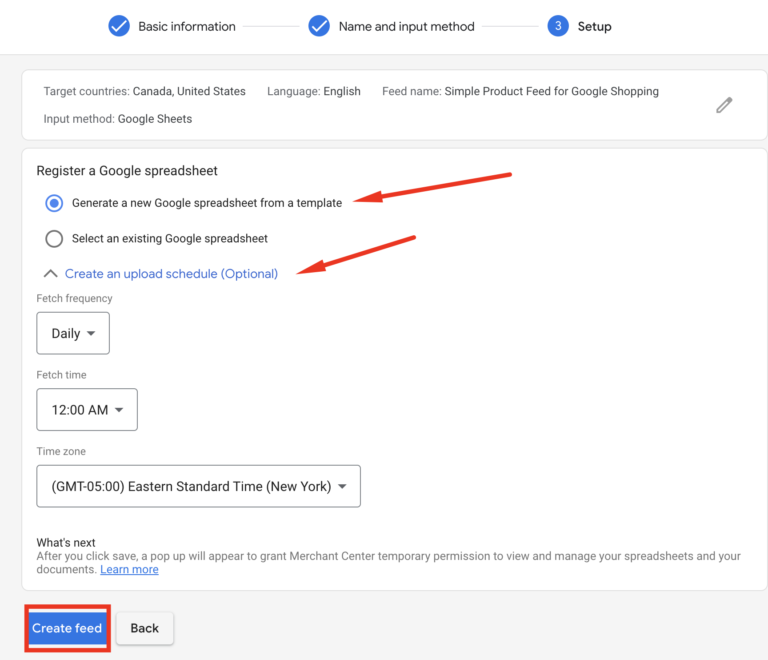Click the Time zone label

click(x=61, y=451)
